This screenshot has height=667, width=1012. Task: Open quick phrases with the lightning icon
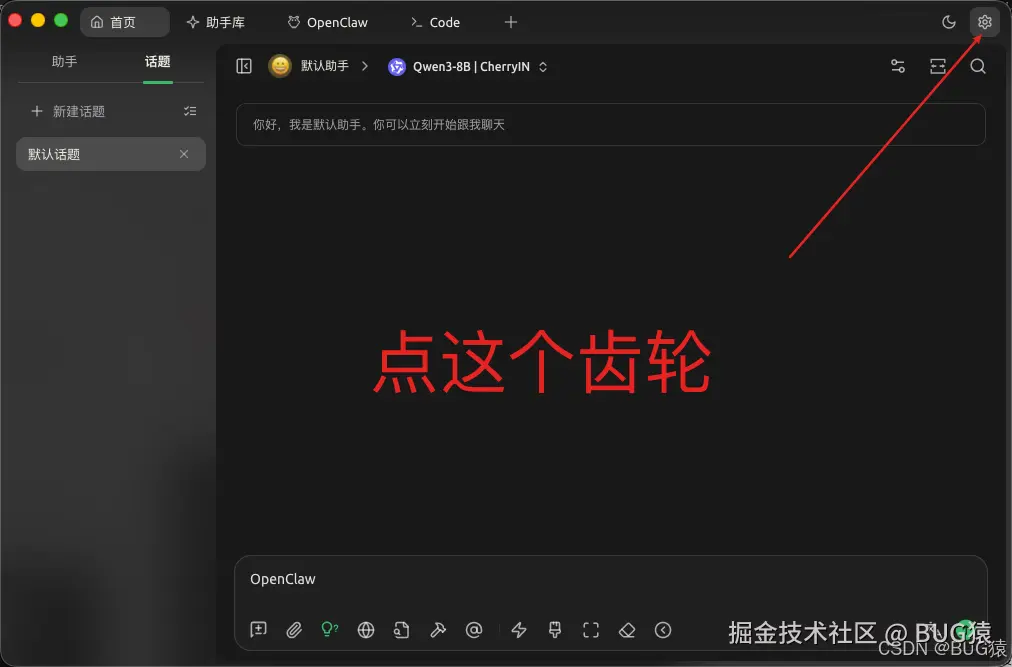[x=518, y=630]
